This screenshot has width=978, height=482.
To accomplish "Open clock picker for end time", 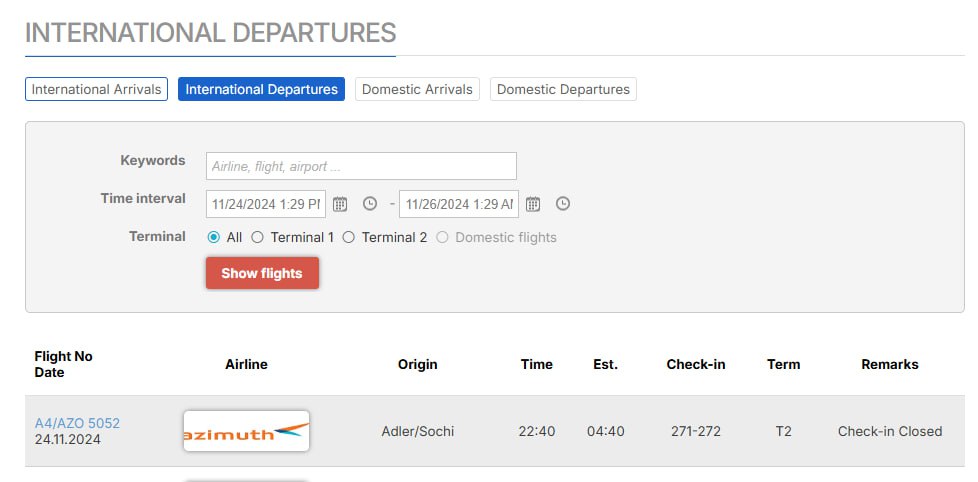I will [x=563, y=204].
